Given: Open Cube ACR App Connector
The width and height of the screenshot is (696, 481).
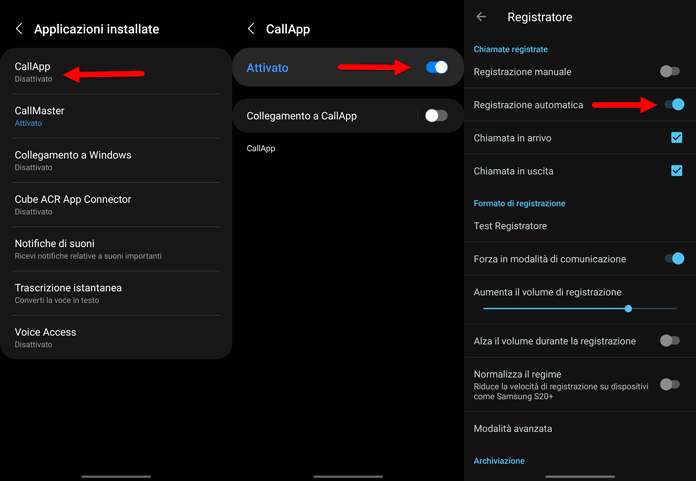Looking at the screenshot, I should pyautogui.click(x=116, y=205).
